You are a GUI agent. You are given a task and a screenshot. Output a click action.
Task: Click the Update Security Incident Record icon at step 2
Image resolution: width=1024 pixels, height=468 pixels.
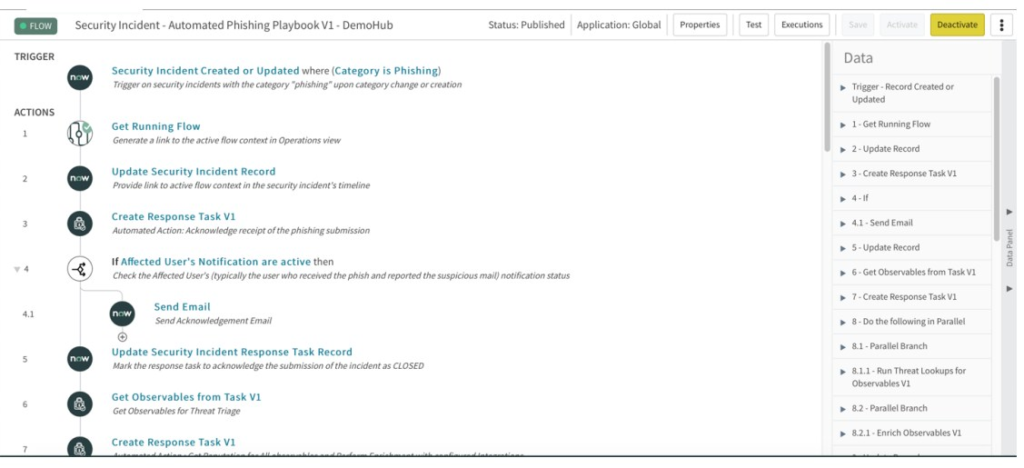(80, 178)
